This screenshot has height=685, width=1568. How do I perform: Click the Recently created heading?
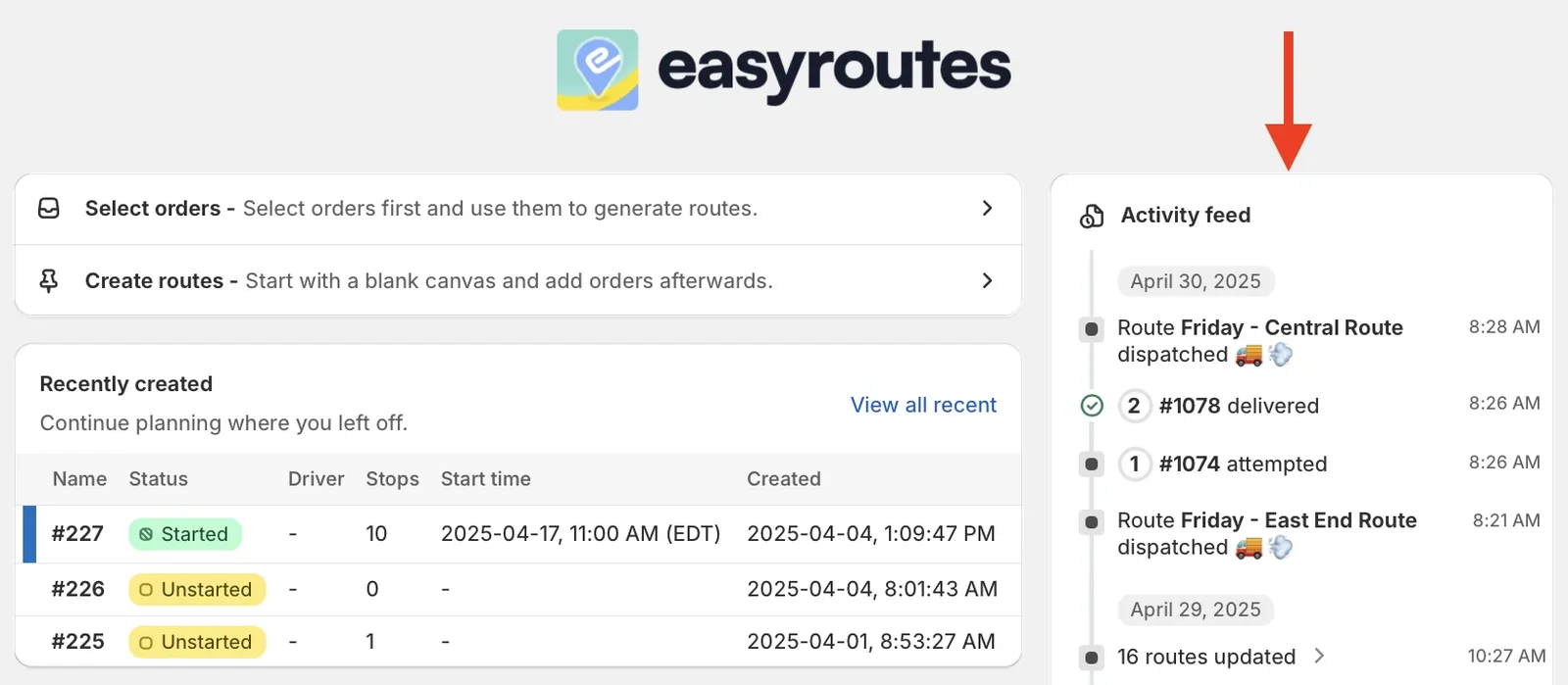pos(126,384)
